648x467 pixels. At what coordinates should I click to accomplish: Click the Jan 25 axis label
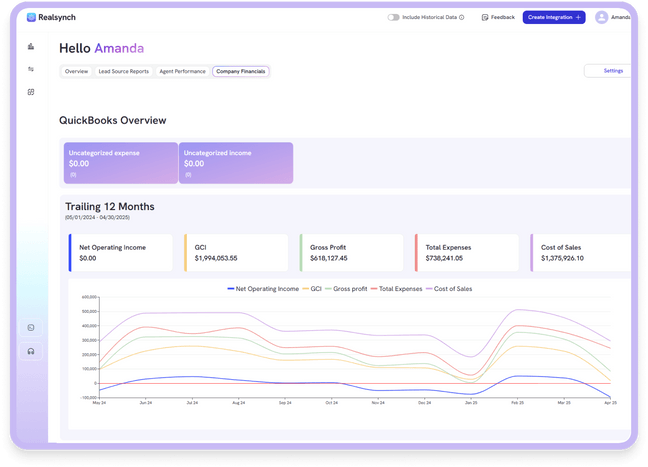tap(471, 403)
